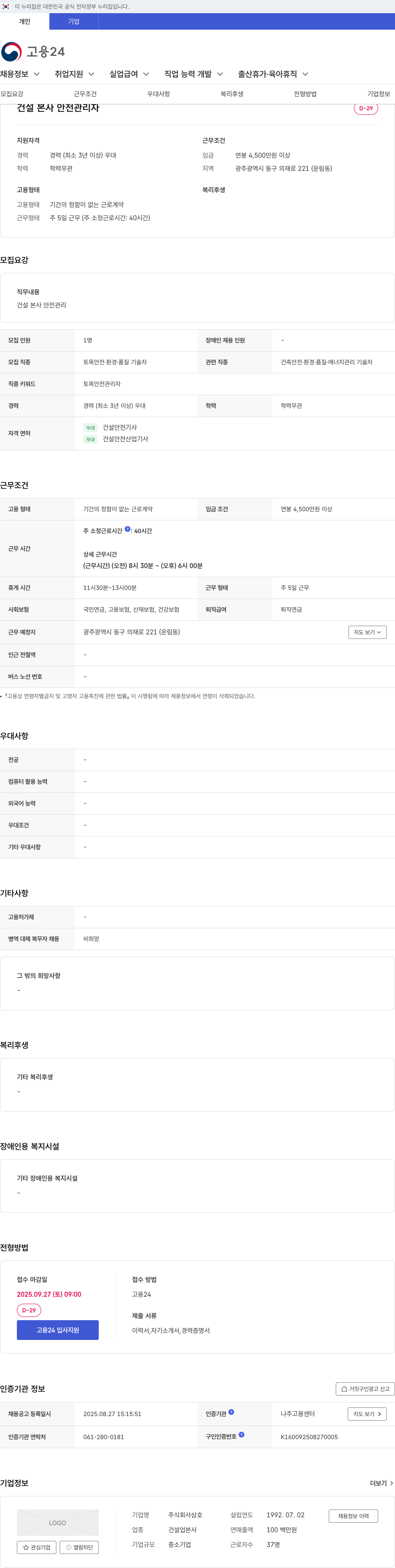Expand the 직업 능력 개발 menu
395x1568 pixels.
coord(194,74)
